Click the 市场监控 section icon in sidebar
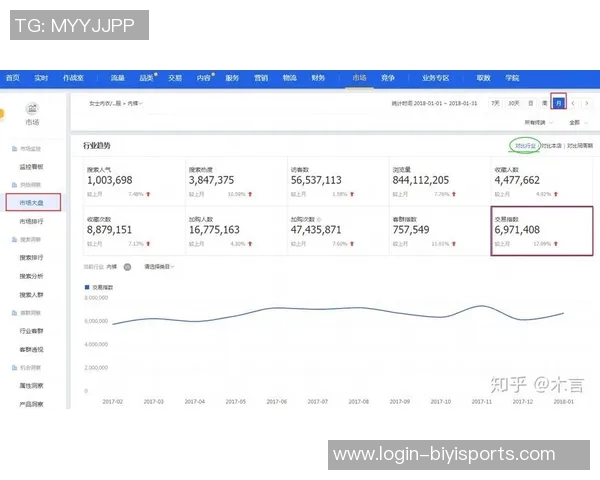Screen dimensions: 600x480 (x=11, y=148)
